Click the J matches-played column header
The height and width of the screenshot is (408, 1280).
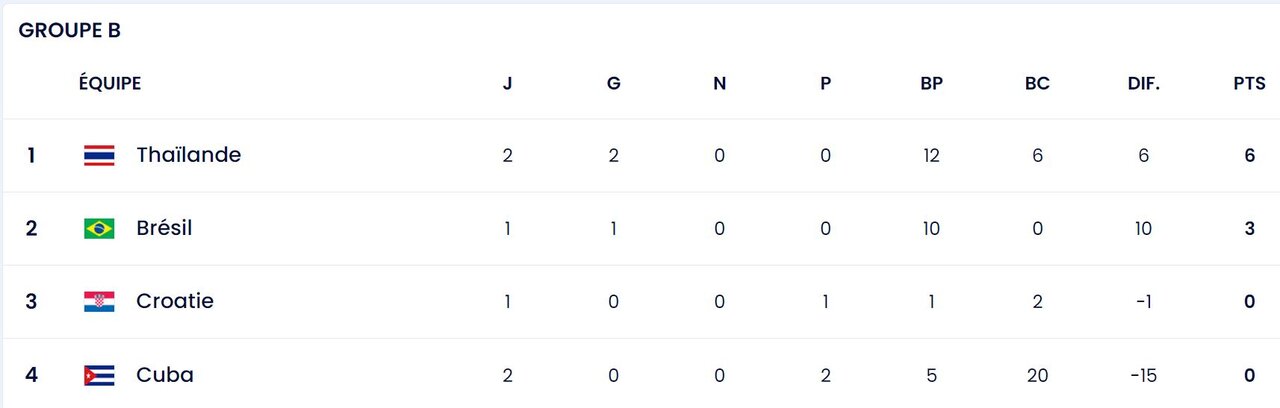[x=507, y=84]
